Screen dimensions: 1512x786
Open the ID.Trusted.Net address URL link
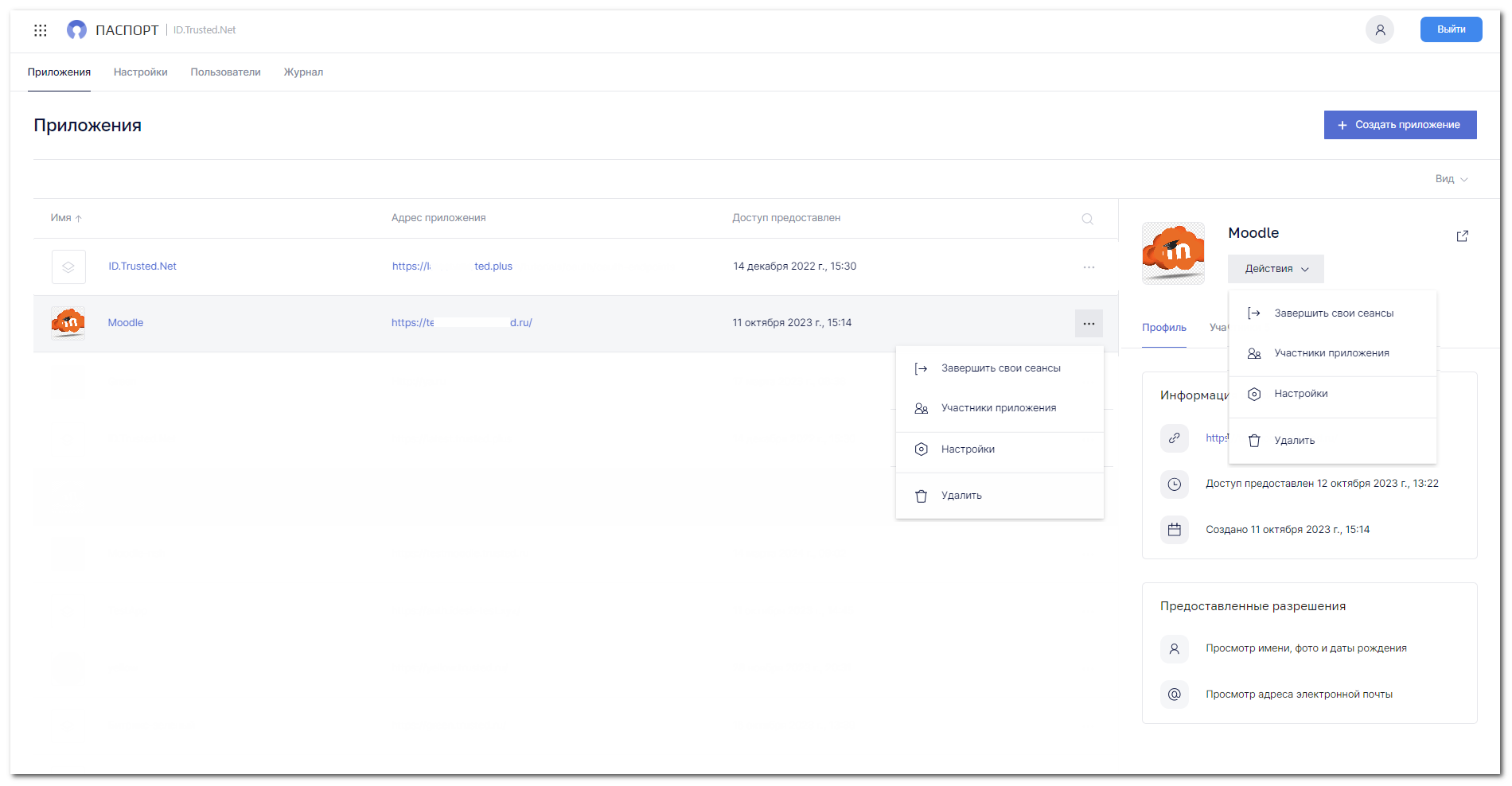(x=452, y=267)
